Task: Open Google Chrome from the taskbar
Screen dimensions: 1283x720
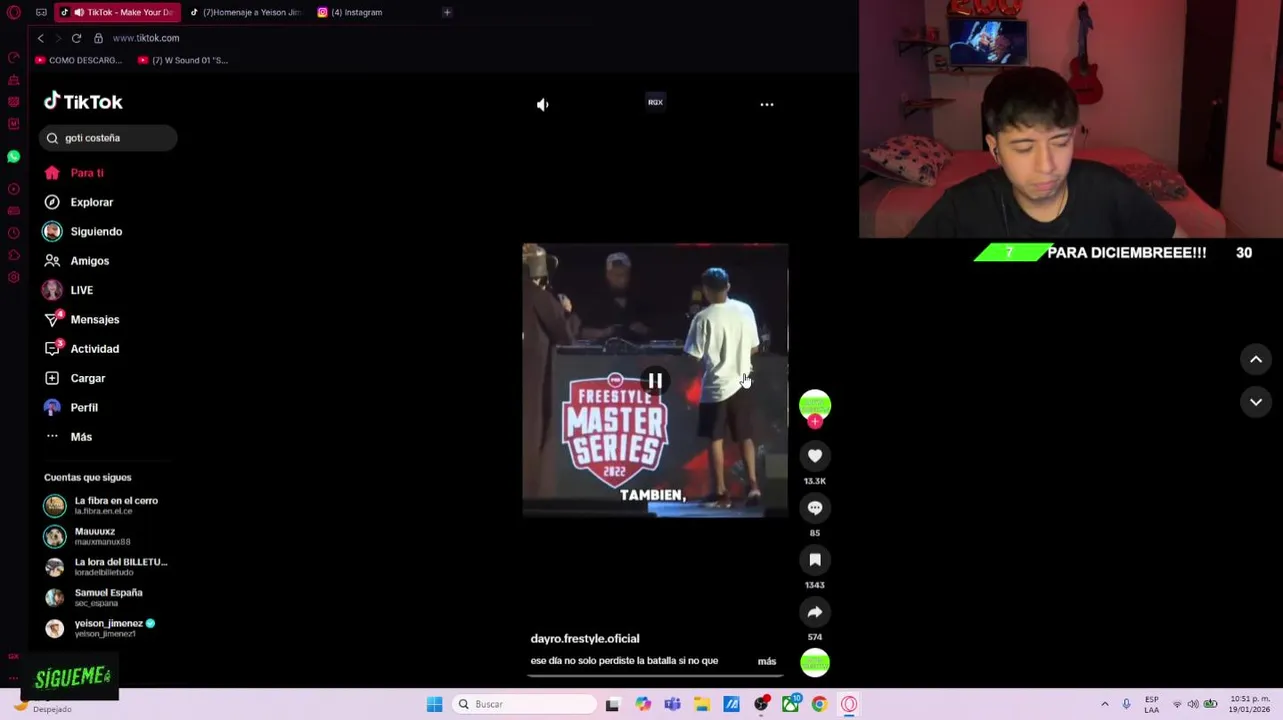Action: (x=819, y=704)
